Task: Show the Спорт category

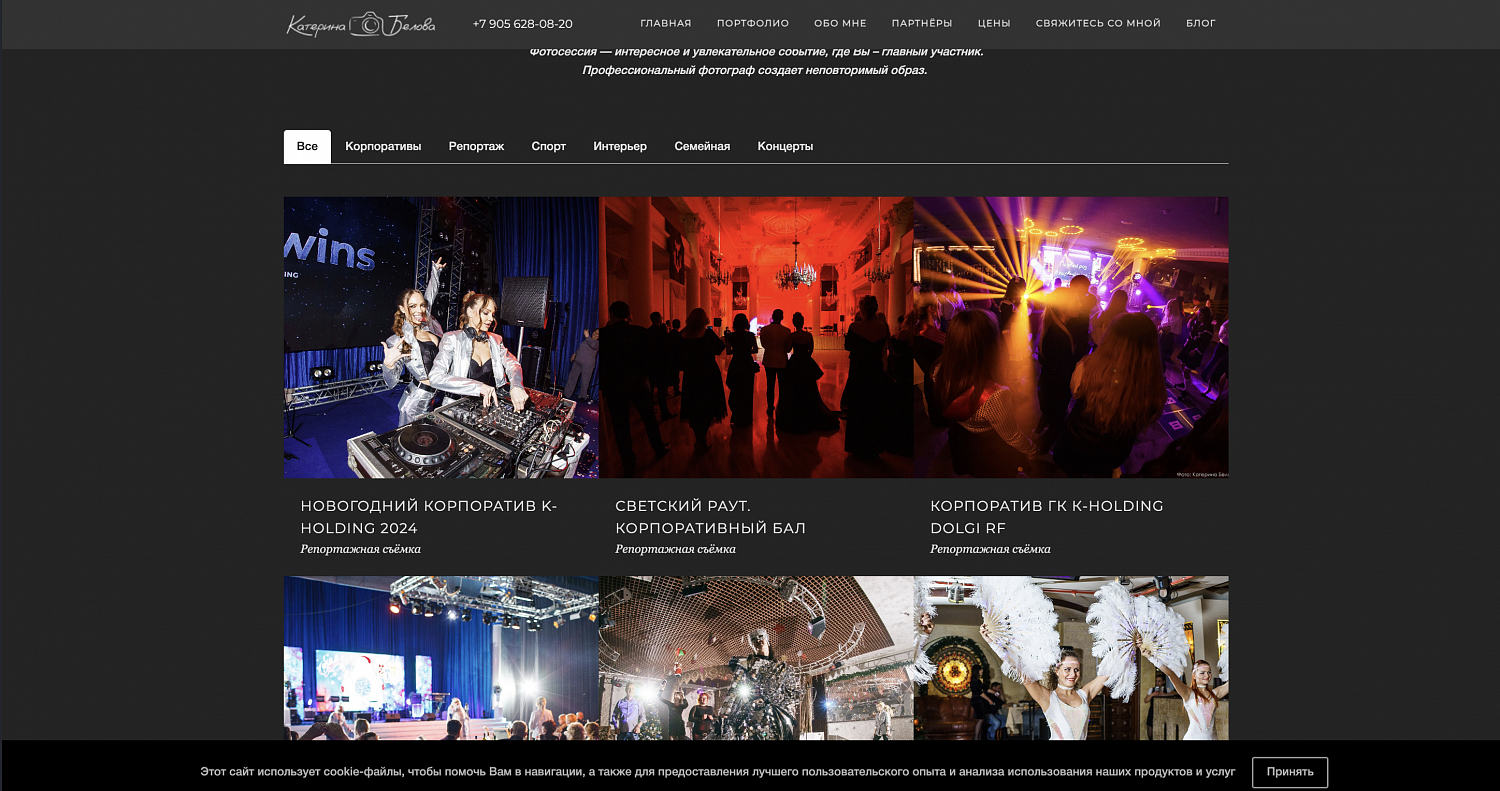Action: tap(548, 146)
